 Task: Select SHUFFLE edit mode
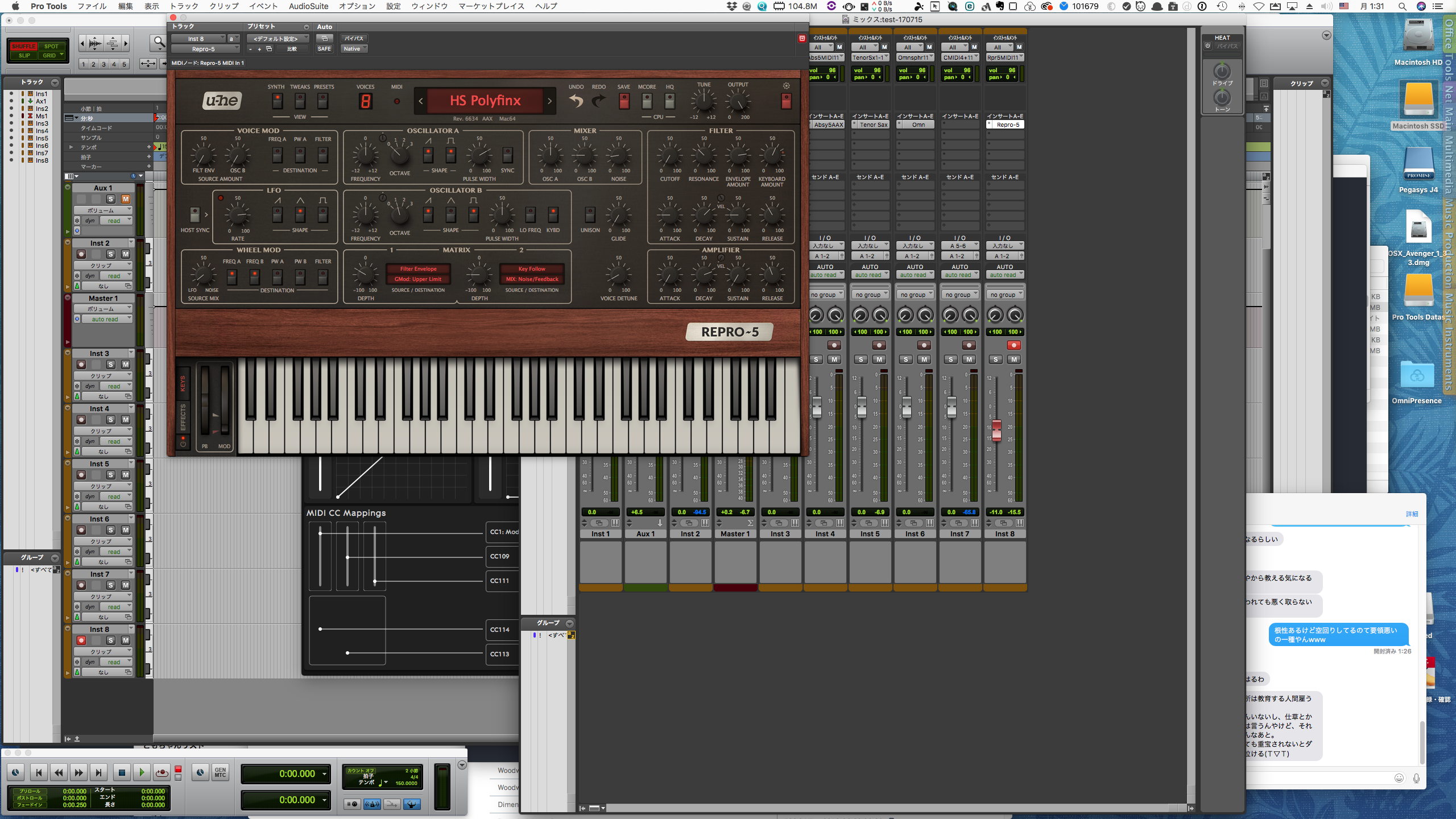pyautogui.click(x=24, y=46)
